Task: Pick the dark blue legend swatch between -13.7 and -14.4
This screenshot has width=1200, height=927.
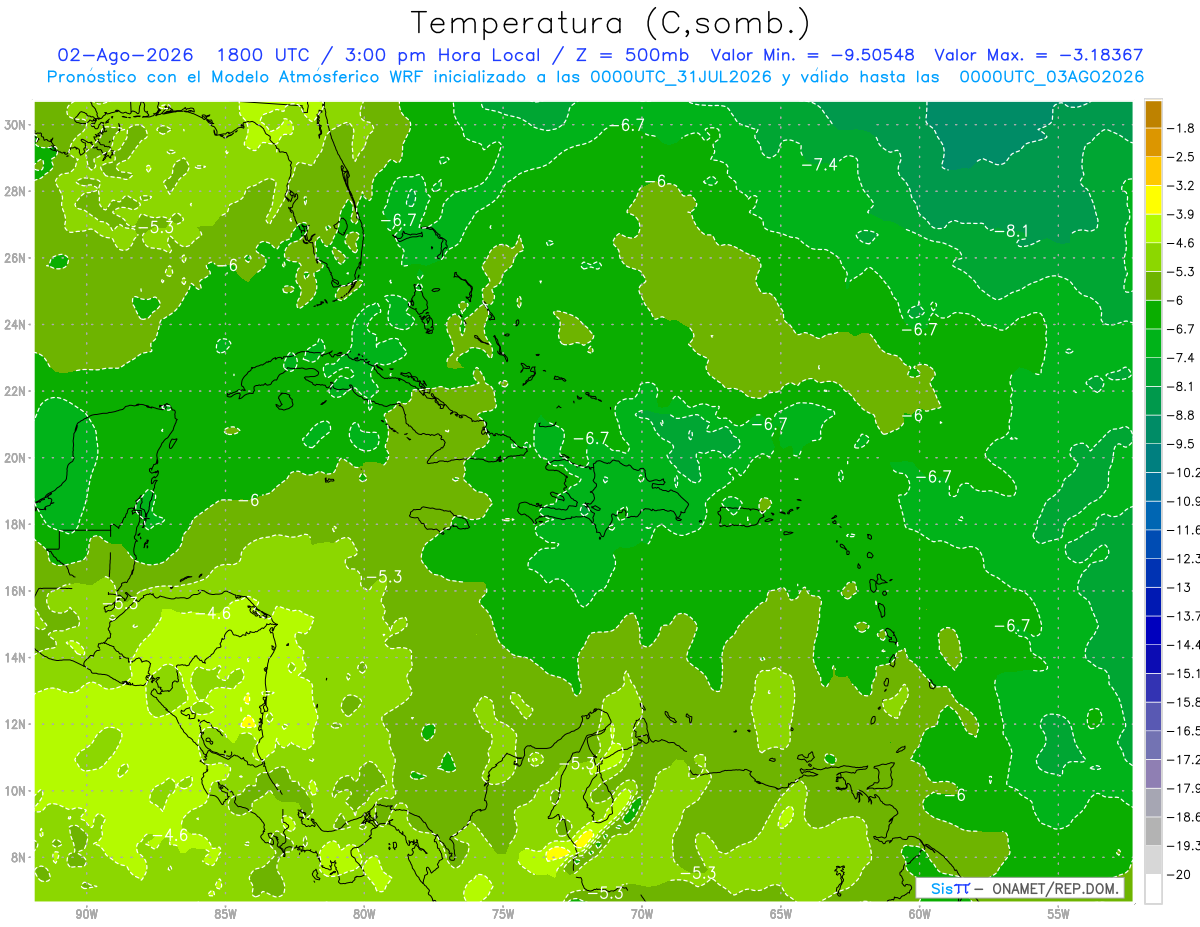Action: 1153,630
